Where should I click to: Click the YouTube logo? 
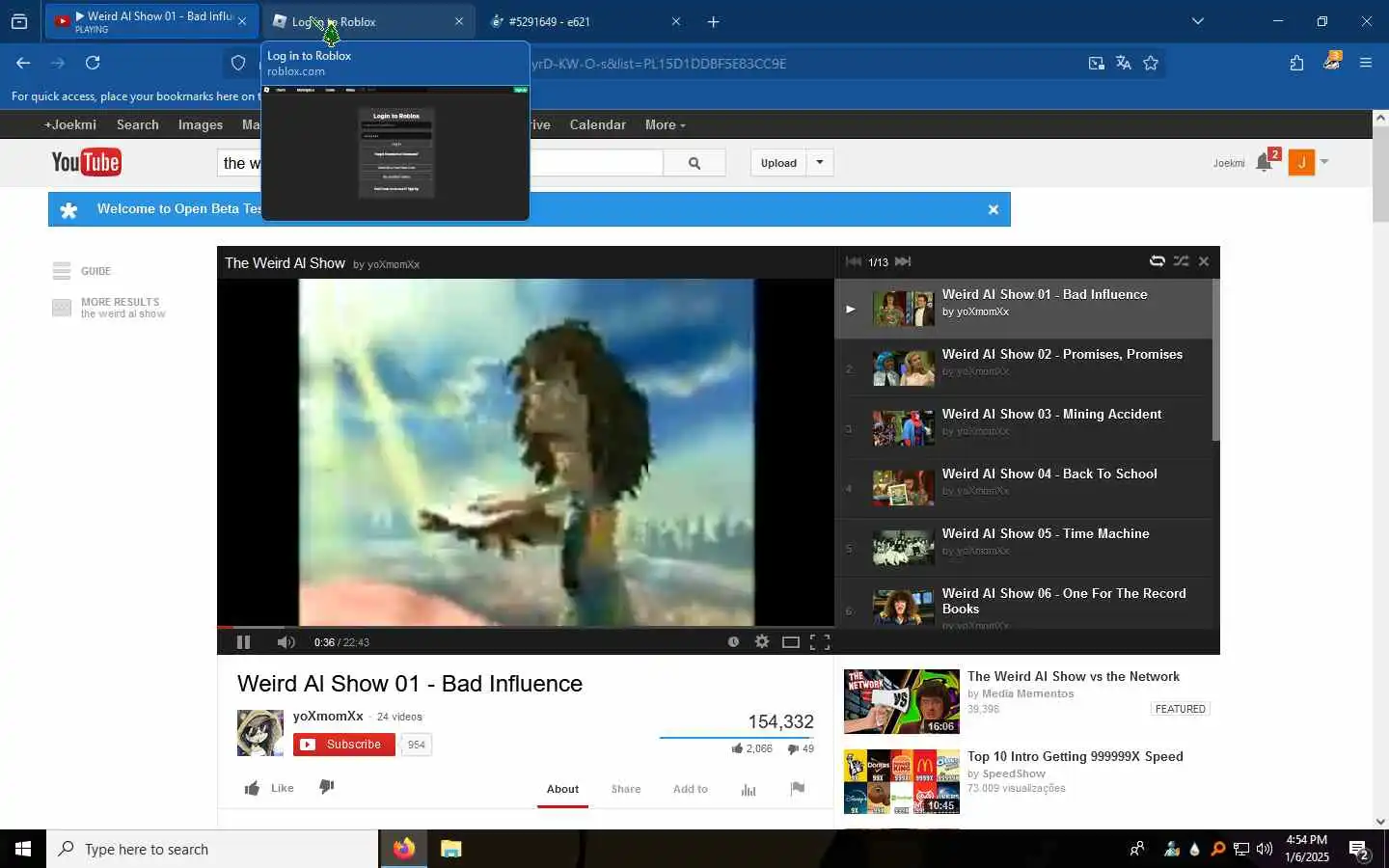pyautogui.click(x=86, y=162)
